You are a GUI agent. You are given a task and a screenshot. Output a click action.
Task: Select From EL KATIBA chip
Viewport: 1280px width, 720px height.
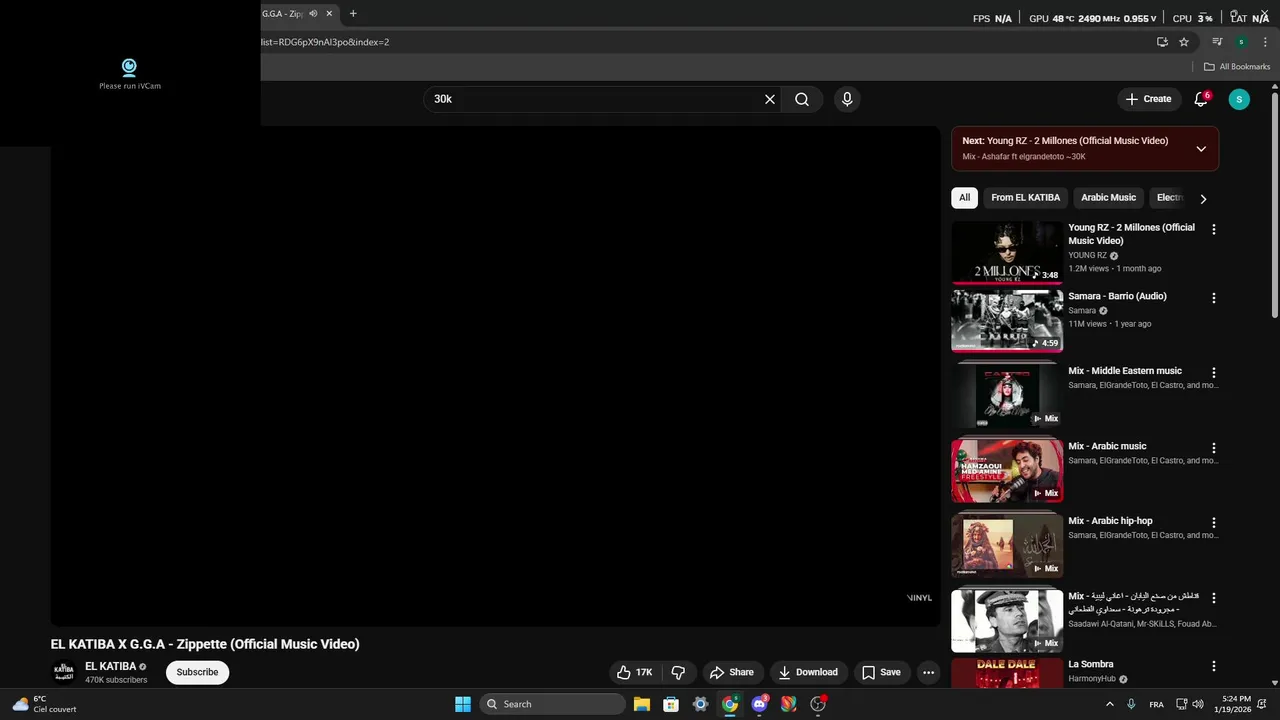point(1025,198)
